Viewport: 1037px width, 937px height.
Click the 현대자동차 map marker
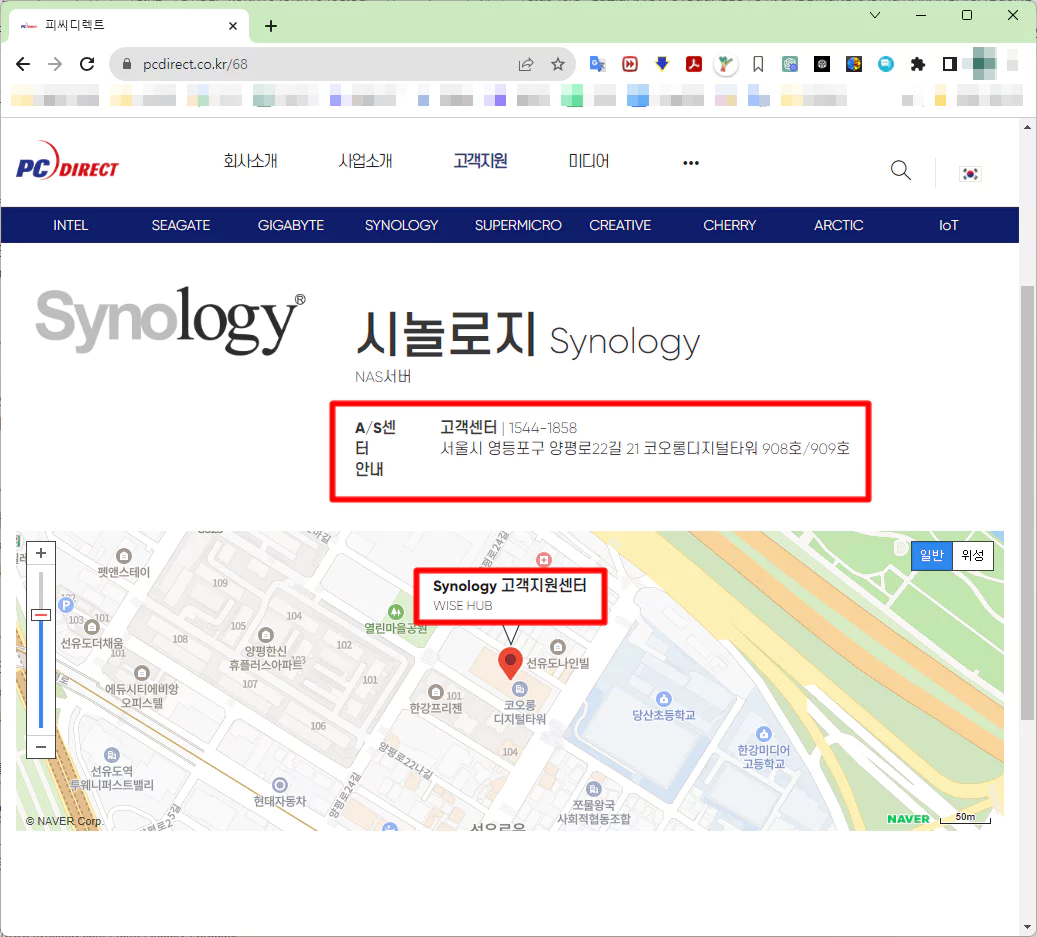[280, 785]
